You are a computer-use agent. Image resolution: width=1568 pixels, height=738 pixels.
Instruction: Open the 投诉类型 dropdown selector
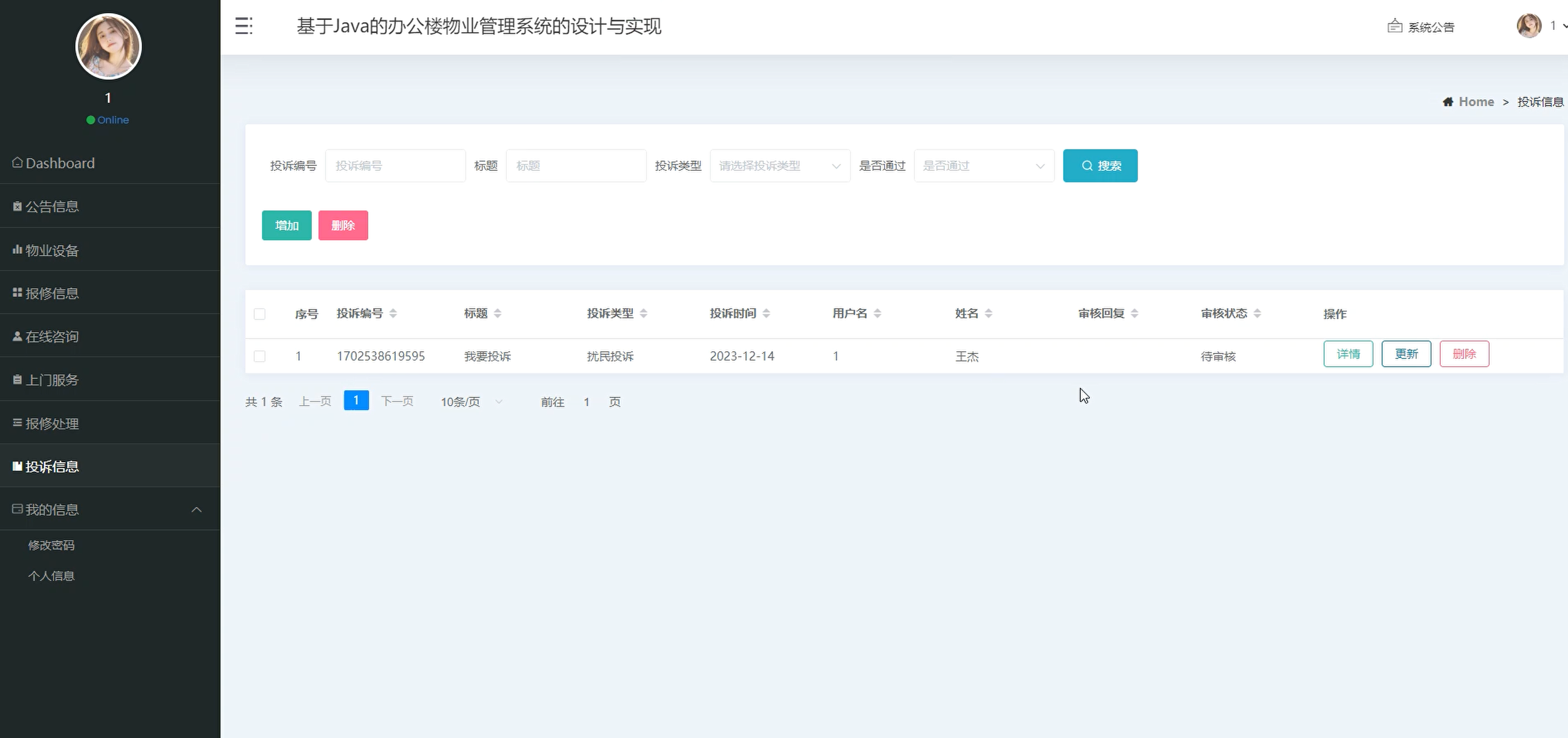click(780, 165)
